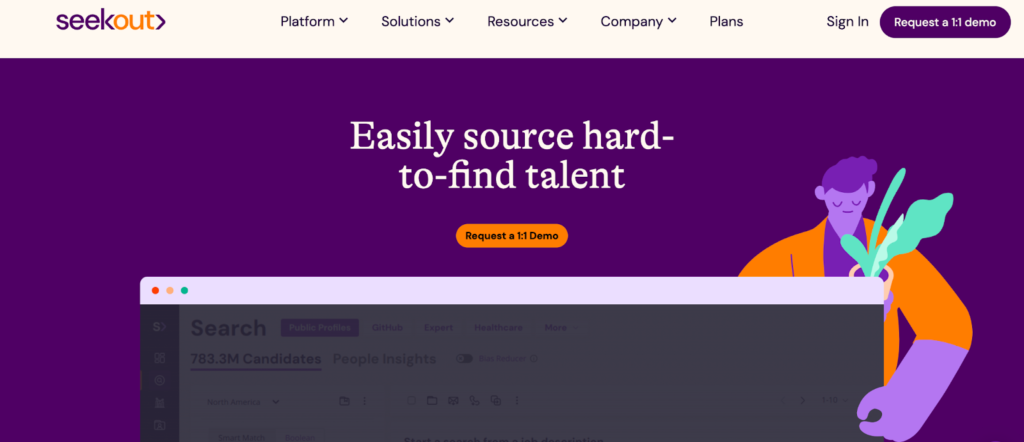Click the S> logo icon in app sidebar
Image resolution: width=1024 pixels, height=442 pixels.
160,327
